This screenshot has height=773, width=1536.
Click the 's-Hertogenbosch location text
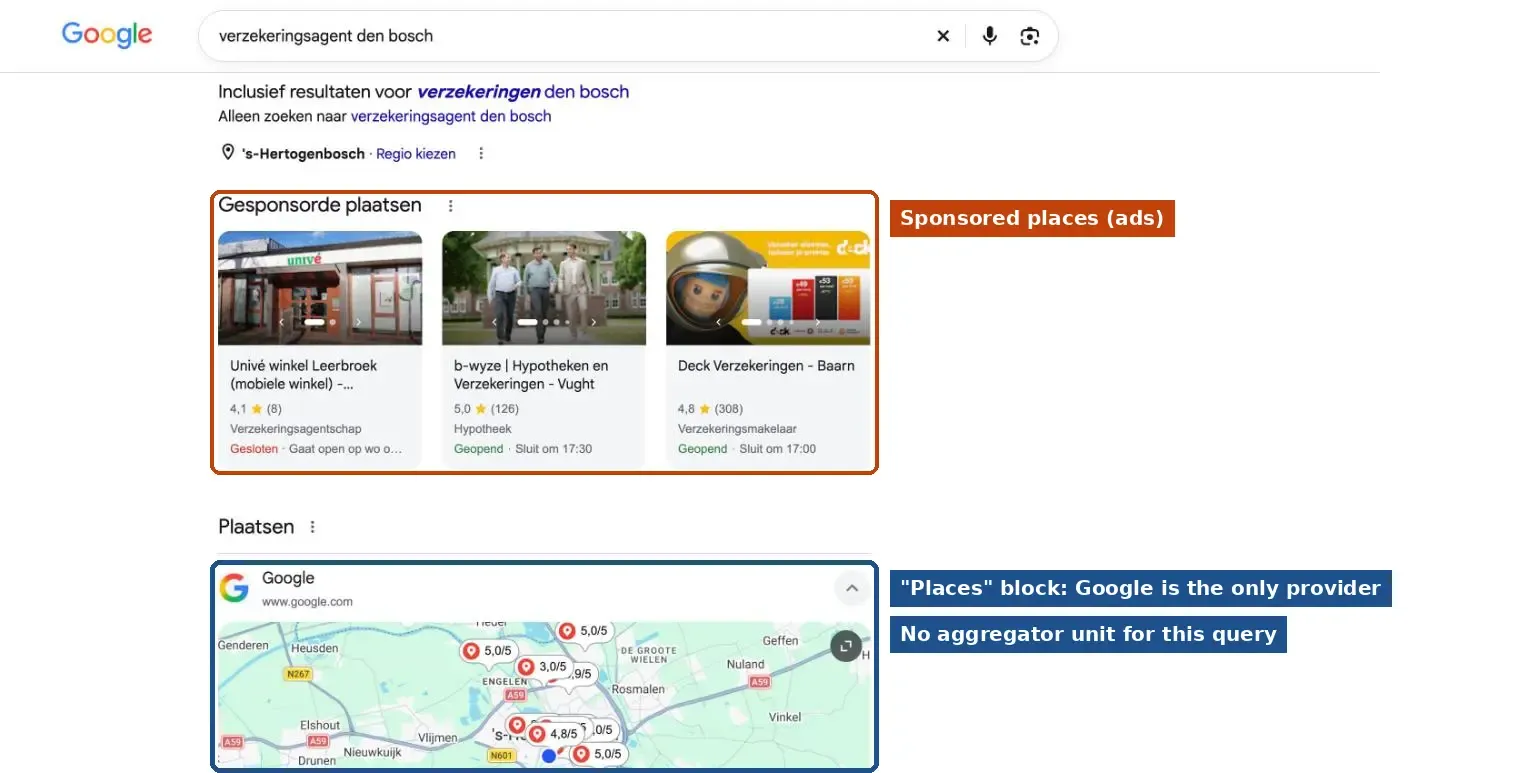coord(304,154)
